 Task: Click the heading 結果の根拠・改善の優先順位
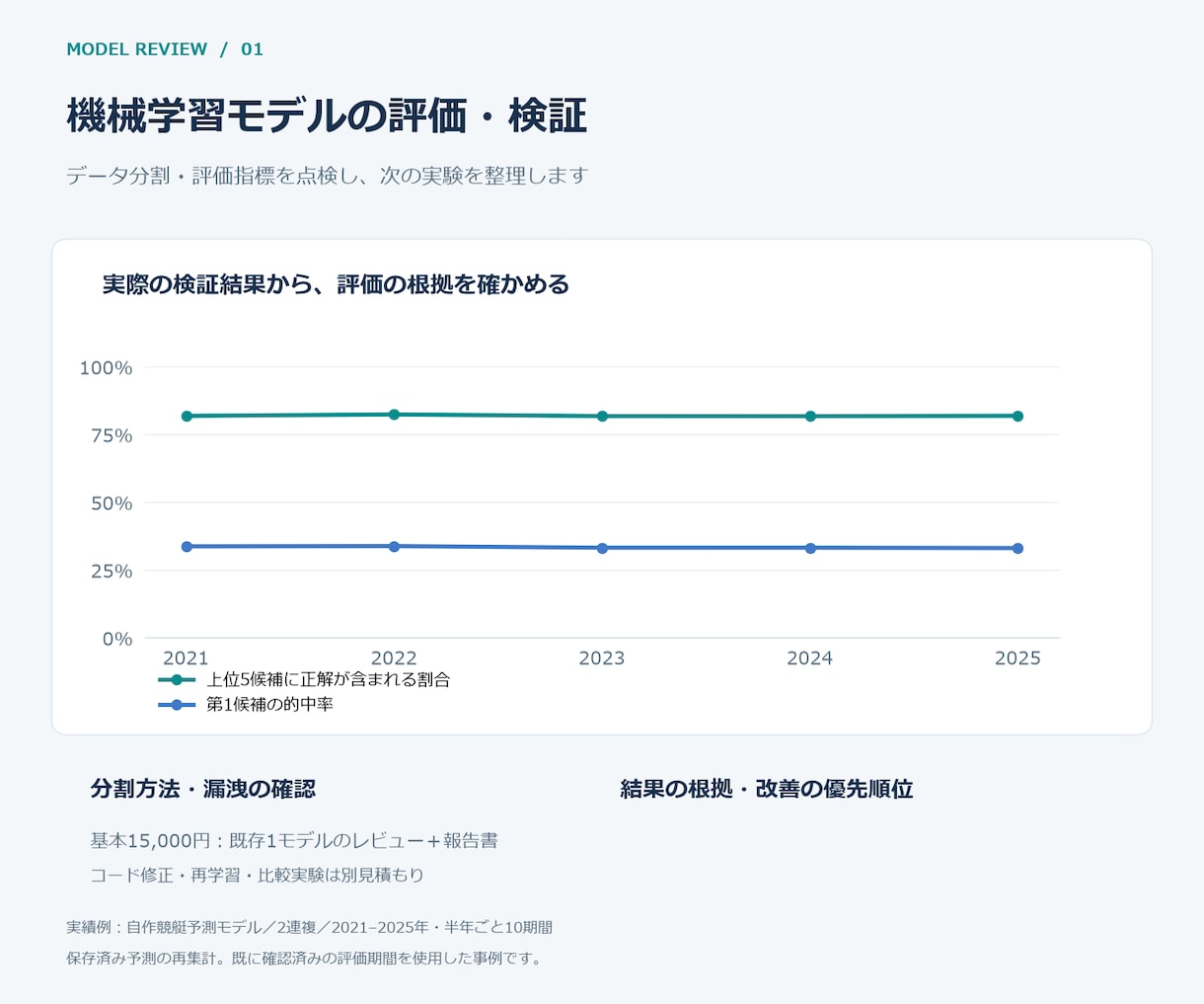[x=767, y=789]
